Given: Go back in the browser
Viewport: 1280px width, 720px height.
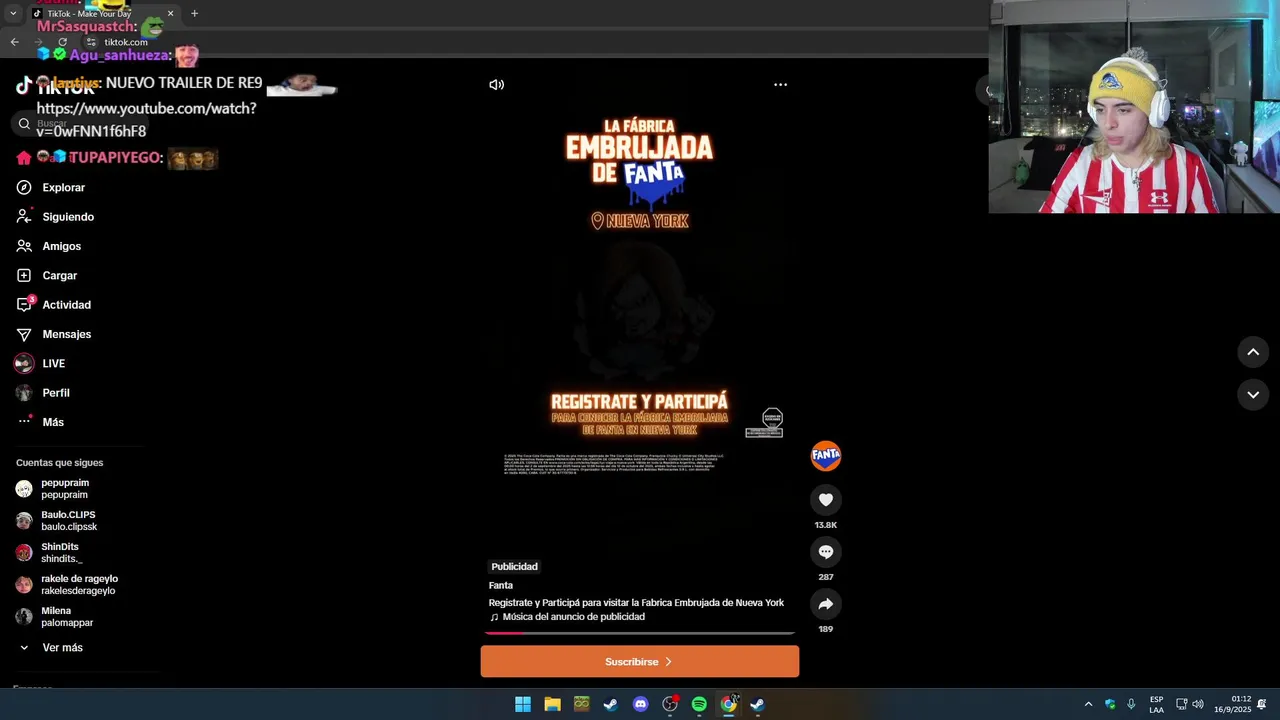Looking at the screenshot, I should [x=14, y=42].
